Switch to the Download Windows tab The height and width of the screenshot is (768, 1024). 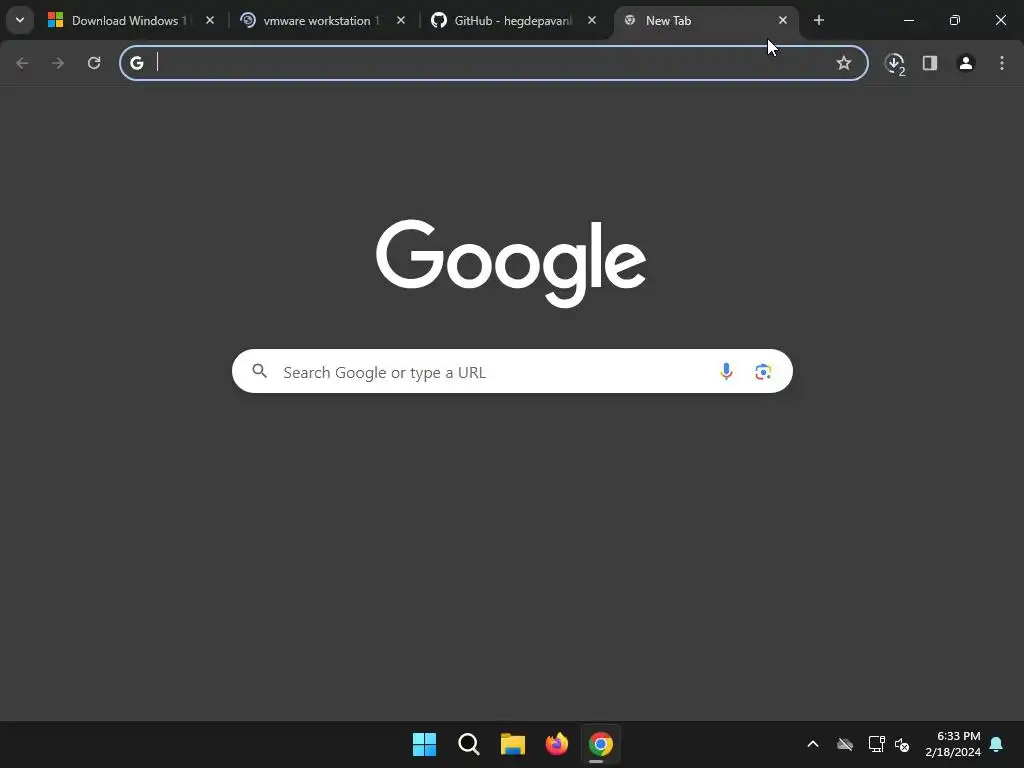point(131,21)
